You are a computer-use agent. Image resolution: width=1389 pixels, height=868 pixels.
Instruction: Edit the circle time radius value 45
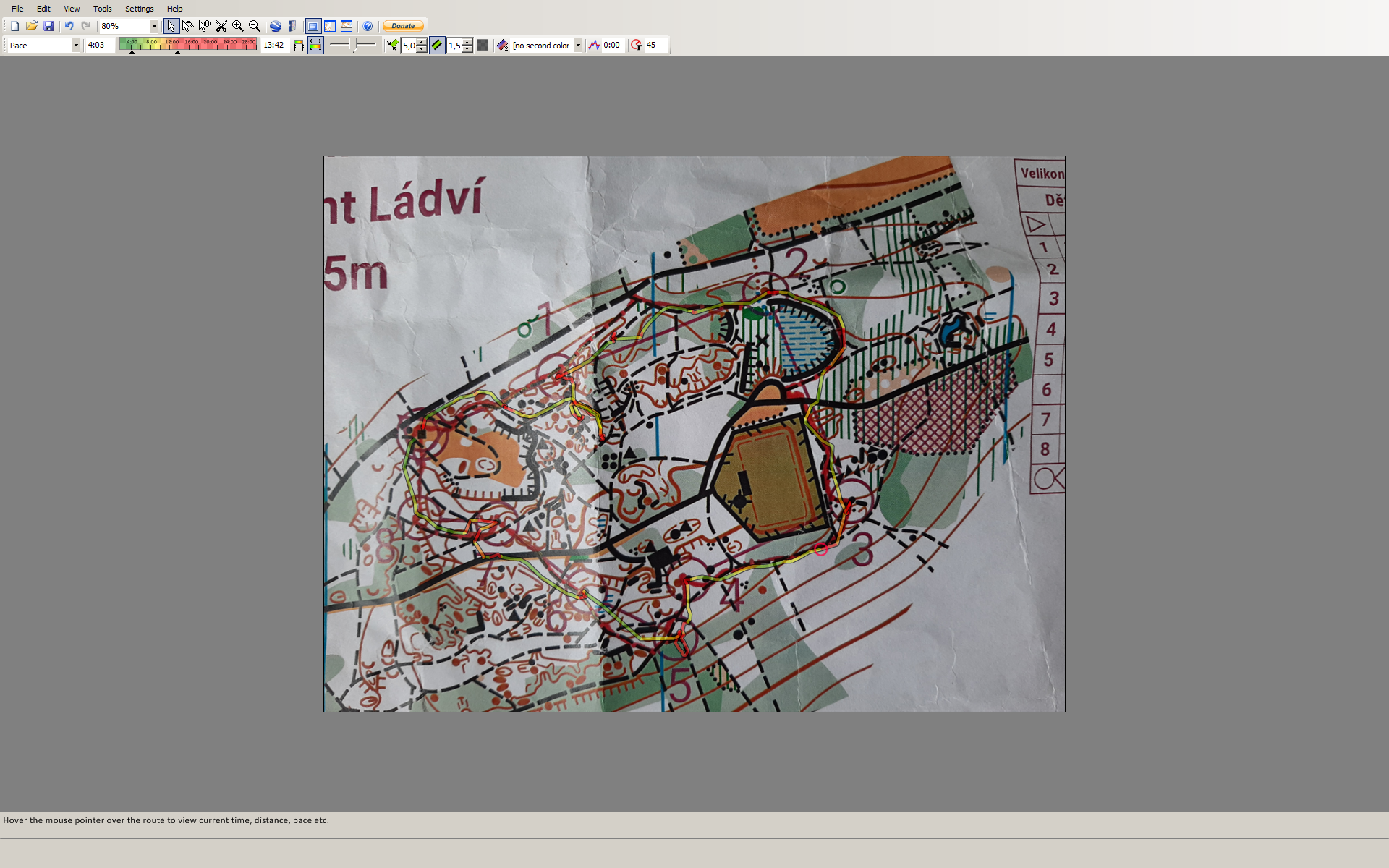point(655,45)
